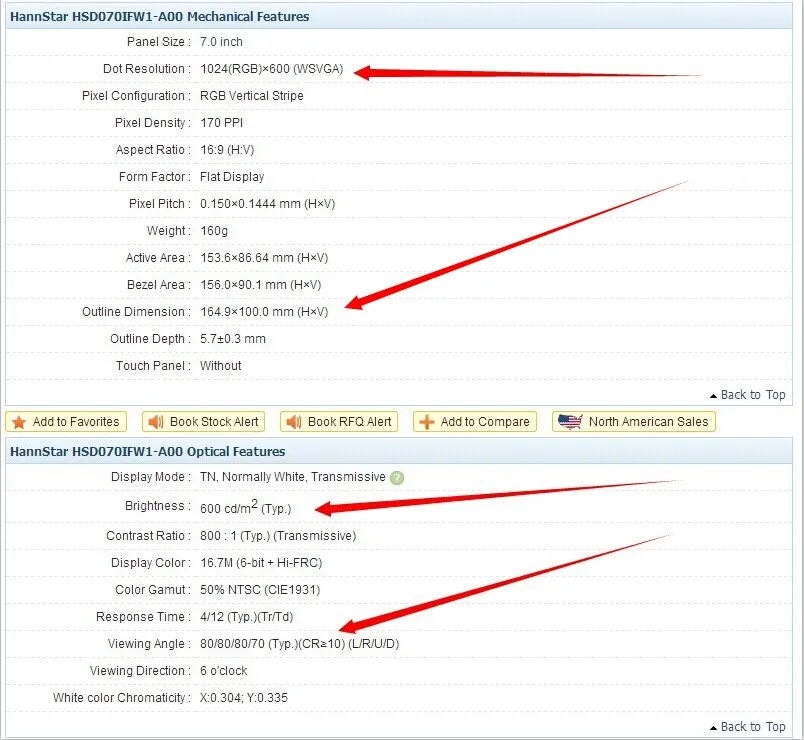Select the Bezel Area value 156.0×90.1 mm
The width and height of the screenshot is (804, 740).
(243, 285)
